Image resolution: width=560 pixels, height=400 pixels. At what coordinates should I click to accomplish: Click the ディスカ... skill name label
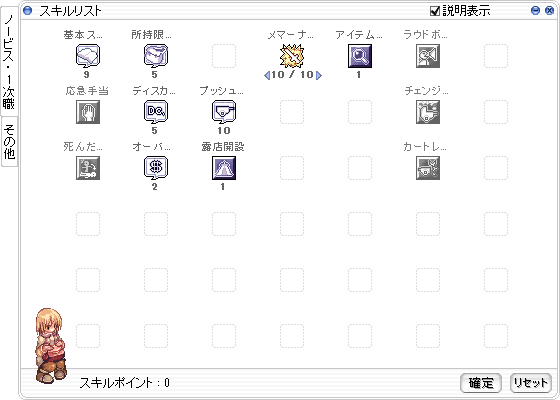pyautogui.click(x=154, y=91)
